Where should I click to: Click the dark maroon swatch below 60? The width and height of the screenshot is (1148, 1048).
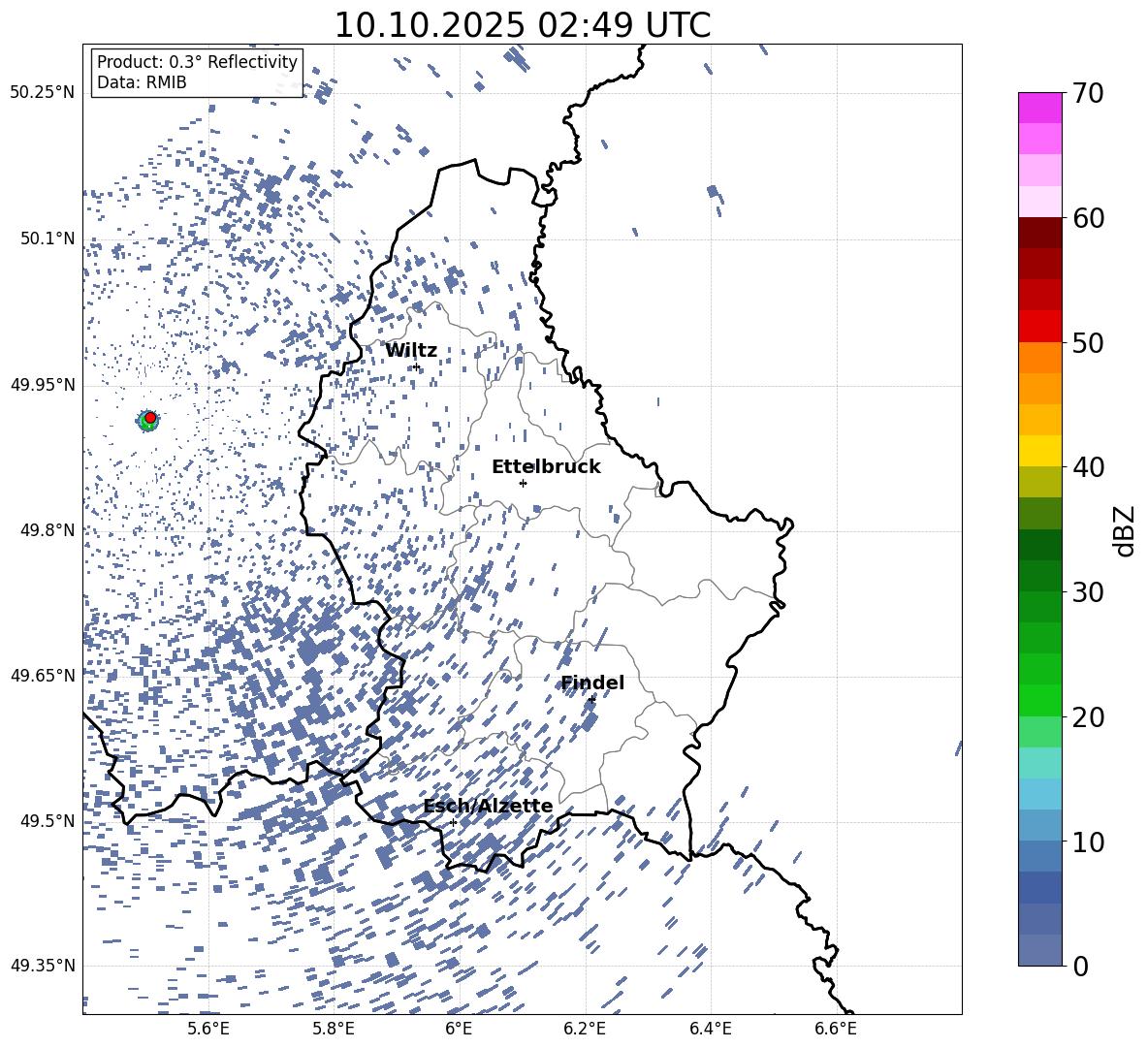(x=1039, y=233)
